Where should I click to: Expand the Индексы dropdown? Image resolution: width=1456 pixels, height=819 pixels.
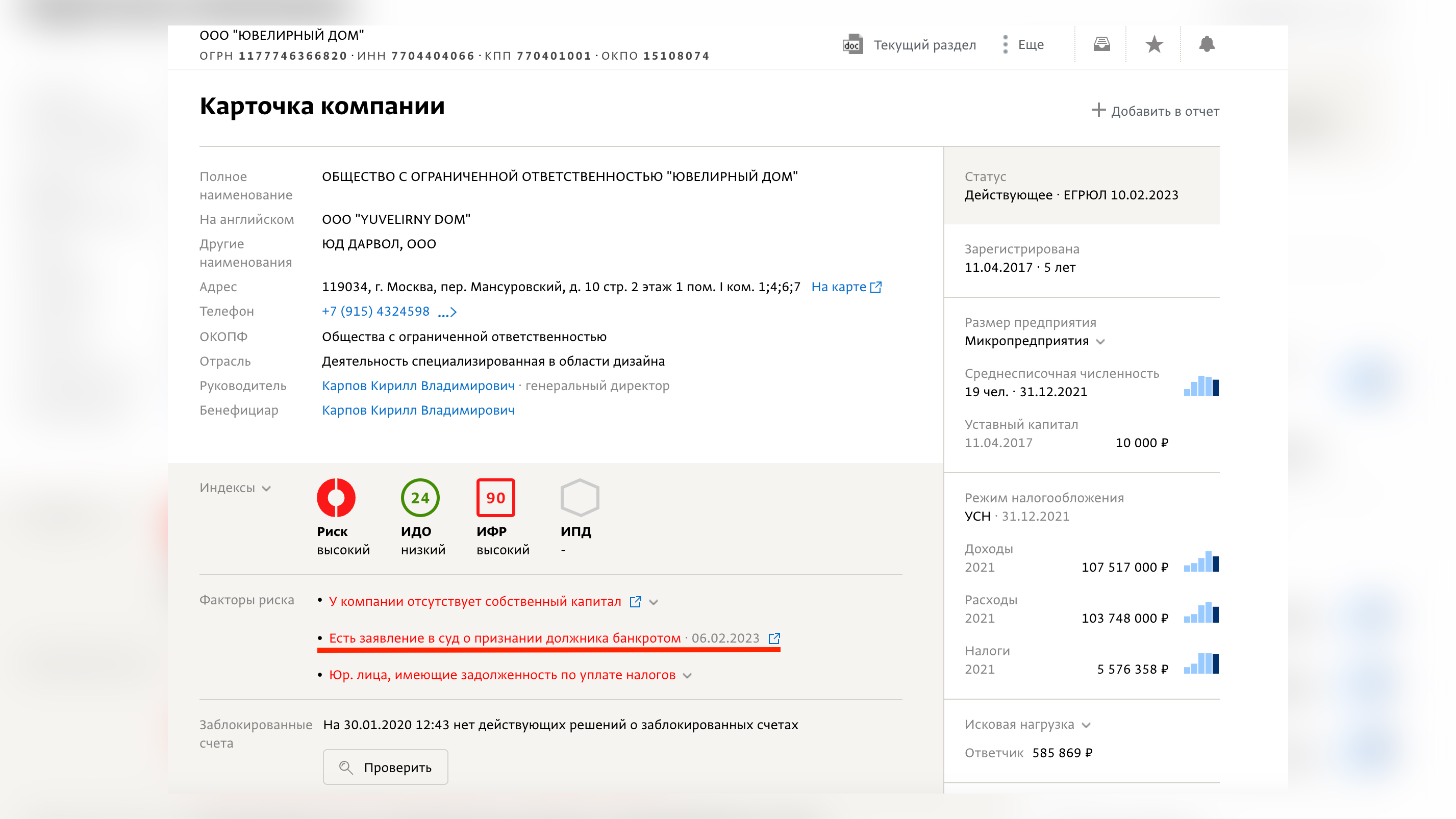236,488
